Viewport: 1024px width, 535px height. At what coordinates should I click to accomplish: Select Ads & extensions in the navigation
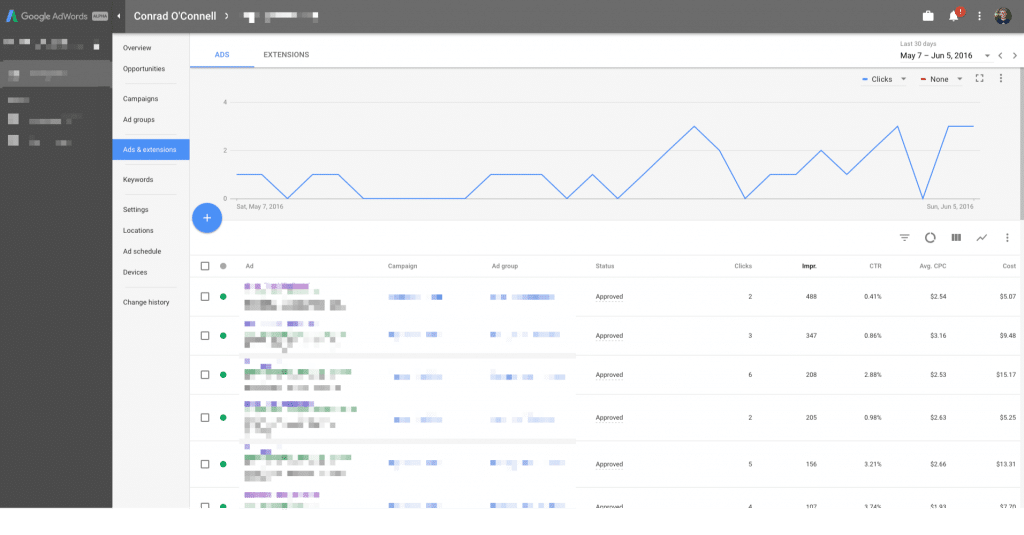coord(151,150)
